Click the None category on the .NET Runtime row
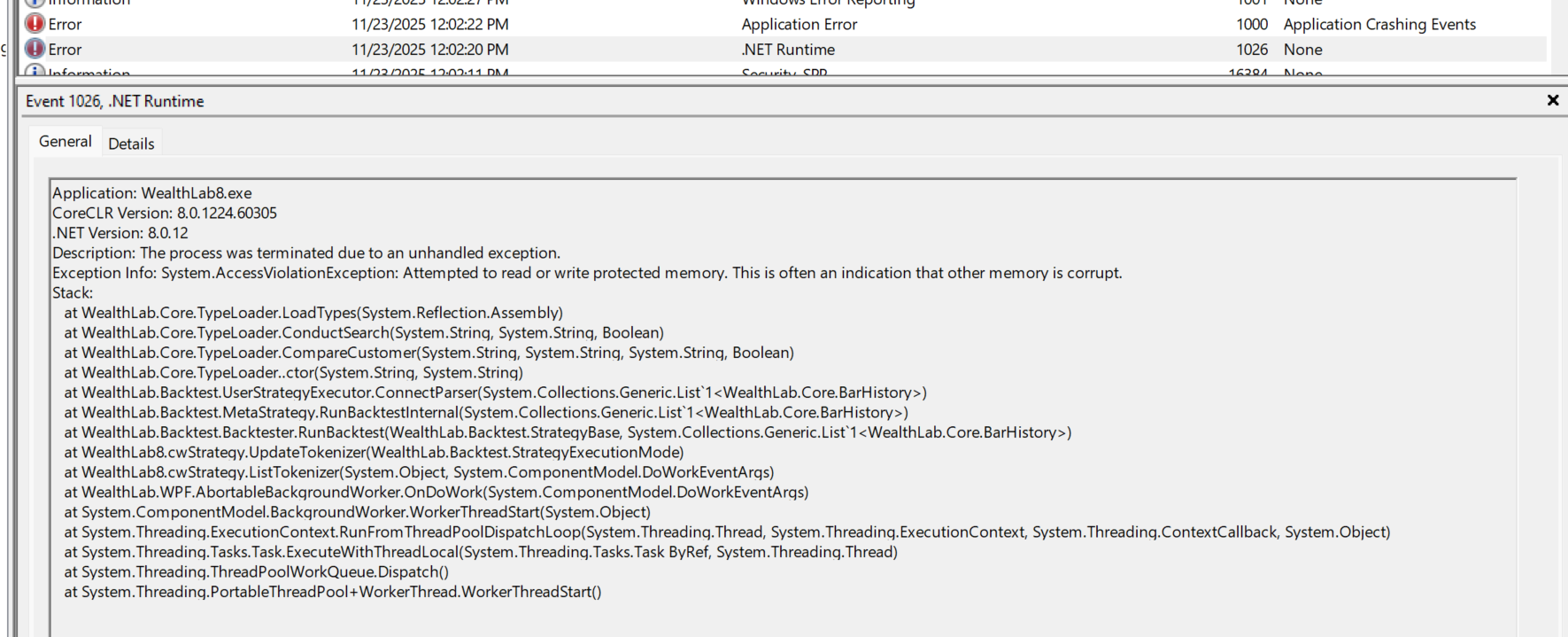1568x637 pixels. click(1302, 50)
